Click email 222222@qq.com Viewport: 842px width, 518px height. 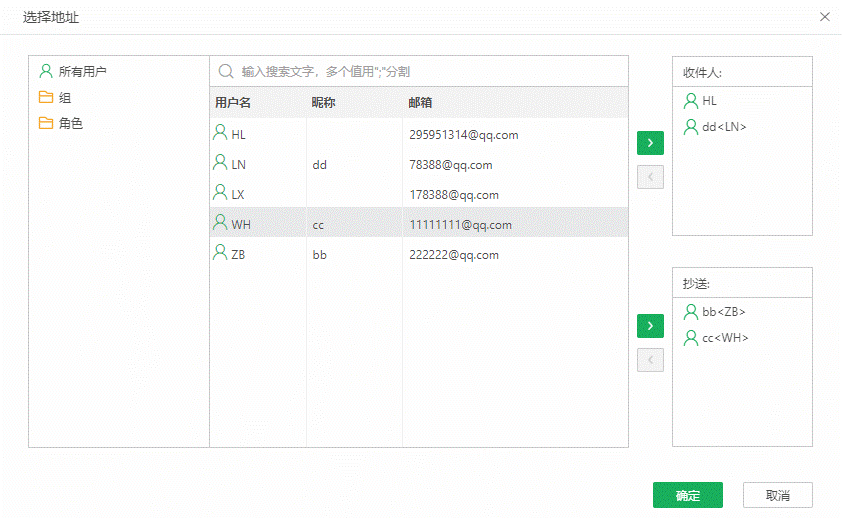pyautogui.click(x=454, y=255)
